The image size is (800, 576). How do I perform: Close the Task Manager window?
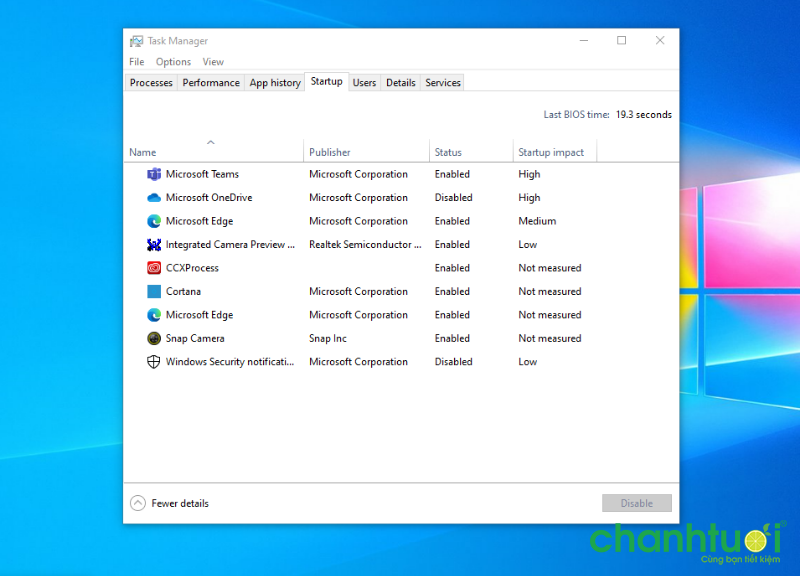tap(660, 40)
